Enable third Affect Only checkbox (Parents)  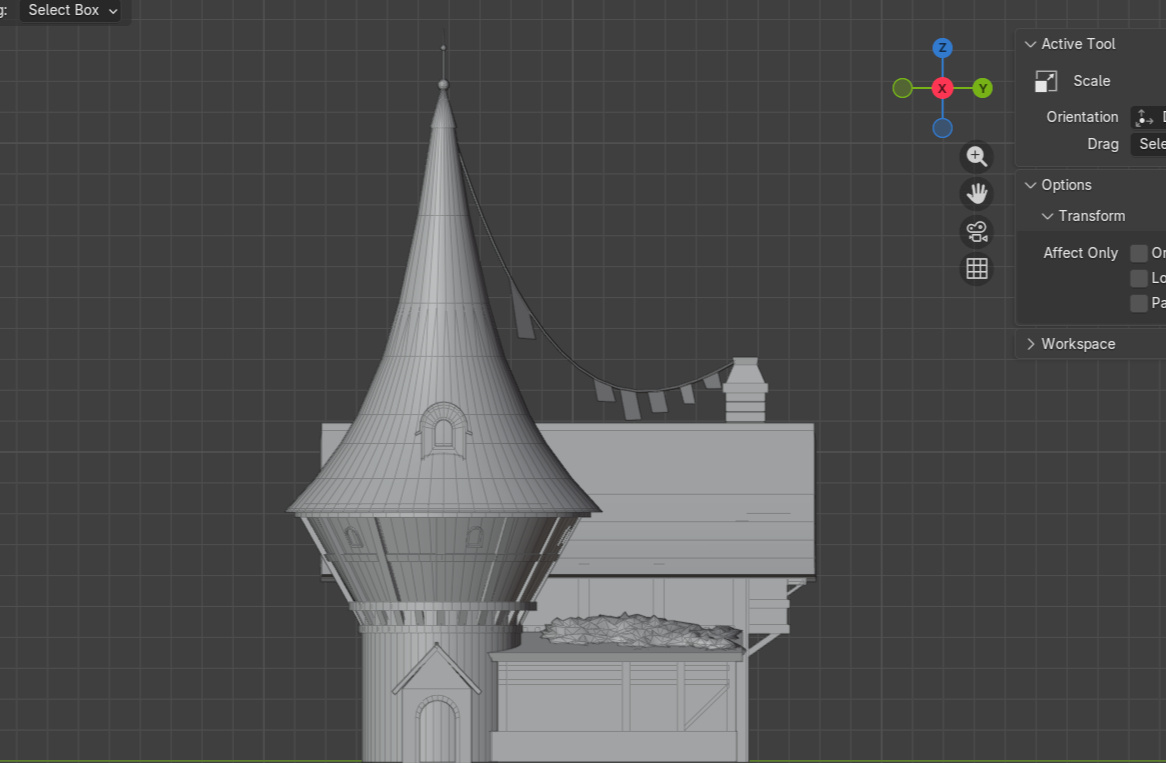pos(1139,303)
